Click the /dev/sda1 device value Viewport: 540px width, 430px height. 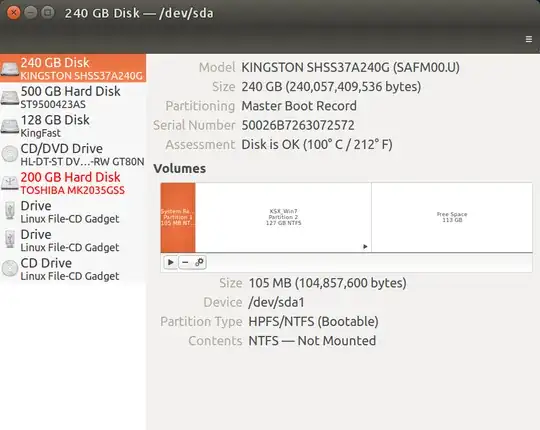pyautogui.click(x=277, y=302)
